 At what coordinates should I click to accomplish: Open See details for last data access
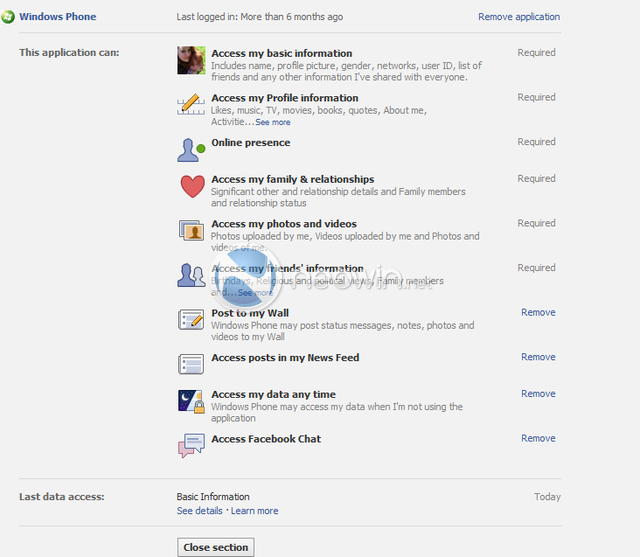click(200, 511)
